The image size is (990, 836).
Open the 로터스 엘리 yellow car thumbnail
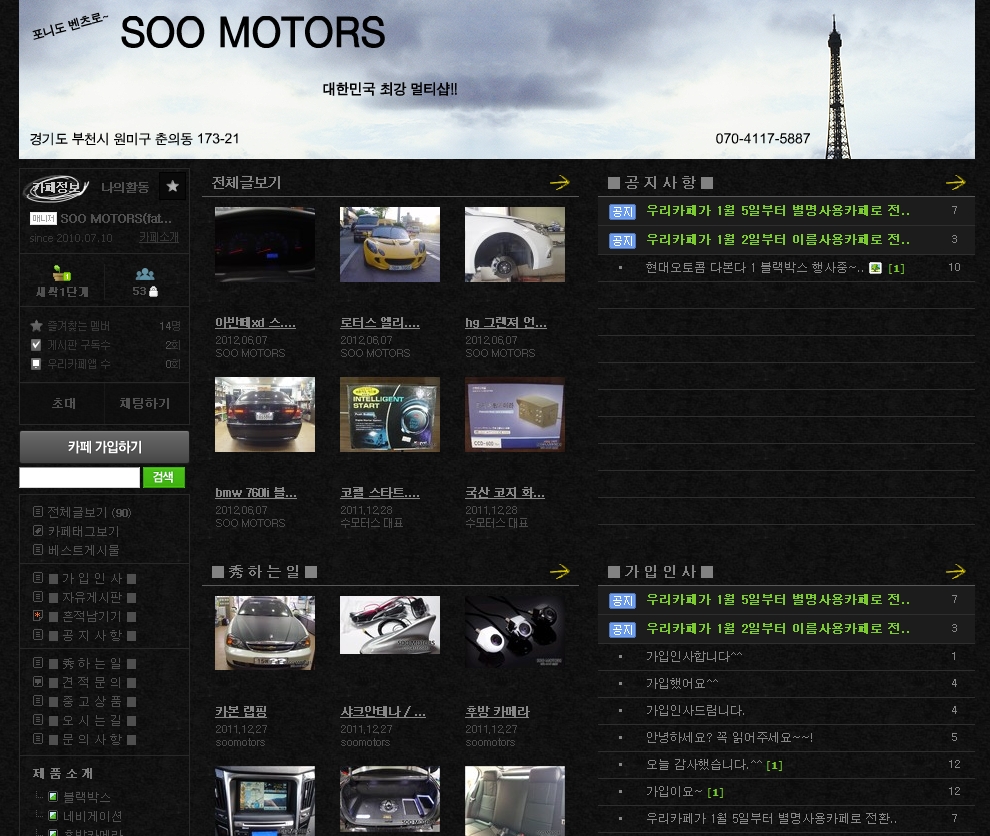tap(390, 245)
